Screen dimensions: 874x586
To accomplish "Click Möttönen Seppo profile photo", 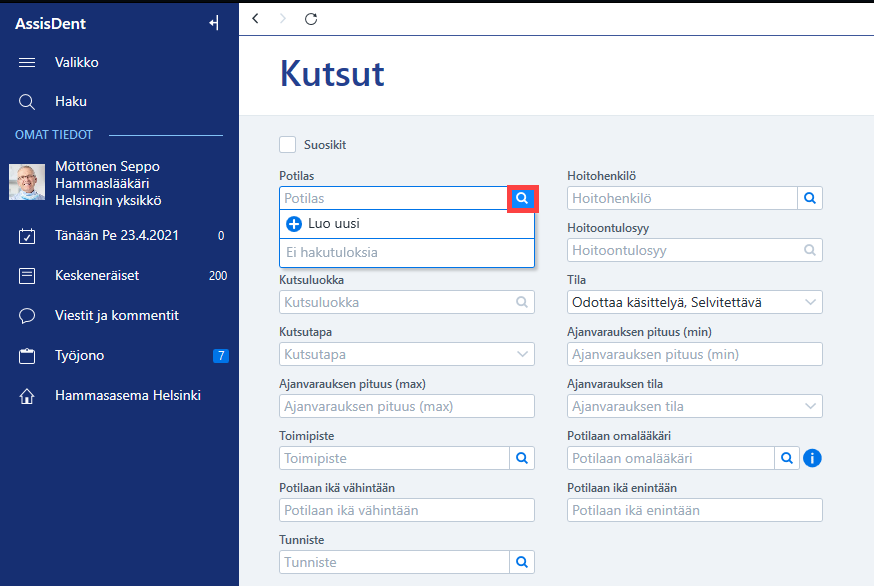I will [27, 182].
